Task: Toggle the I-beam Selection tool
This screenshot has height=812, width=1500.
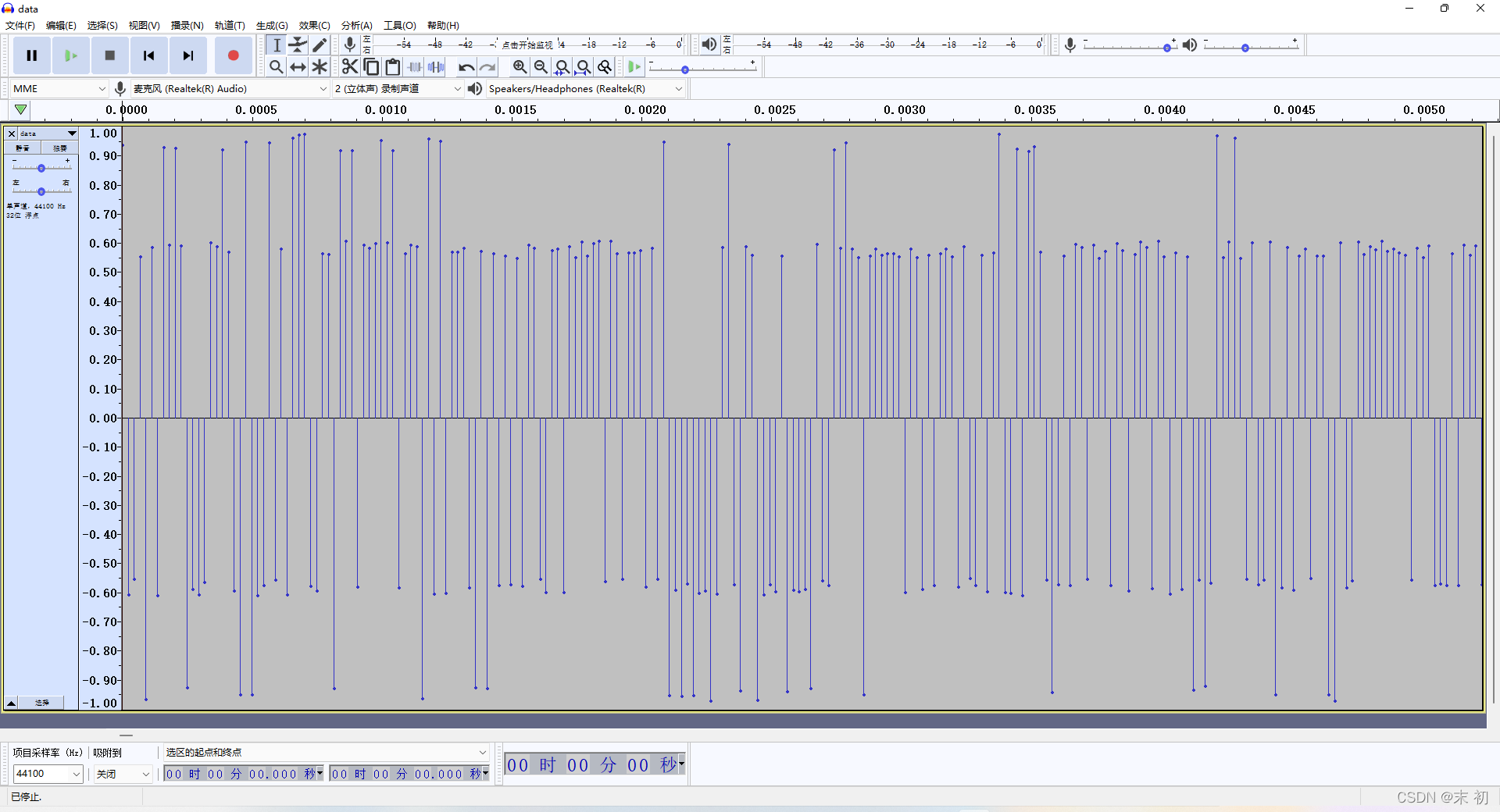Action: click(277, 45)
